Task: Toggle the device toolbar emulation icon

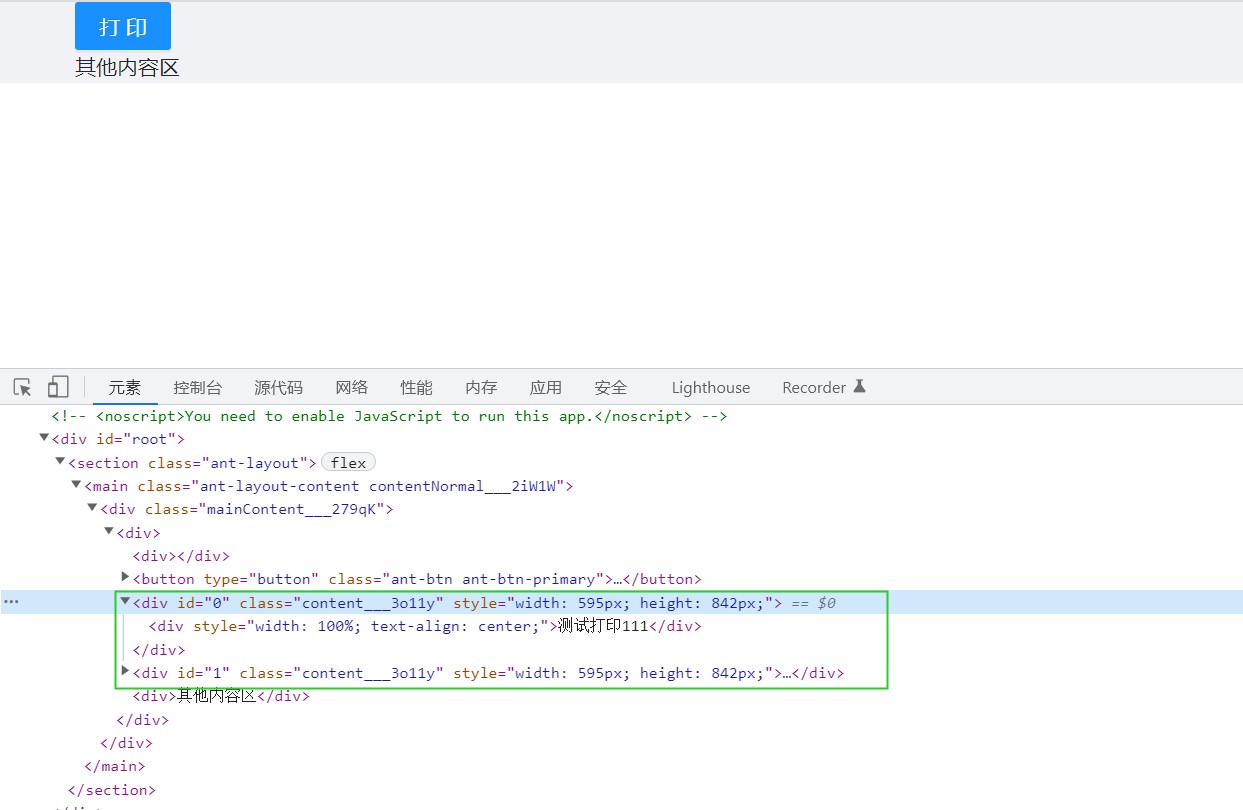Action: coord(57,386)
